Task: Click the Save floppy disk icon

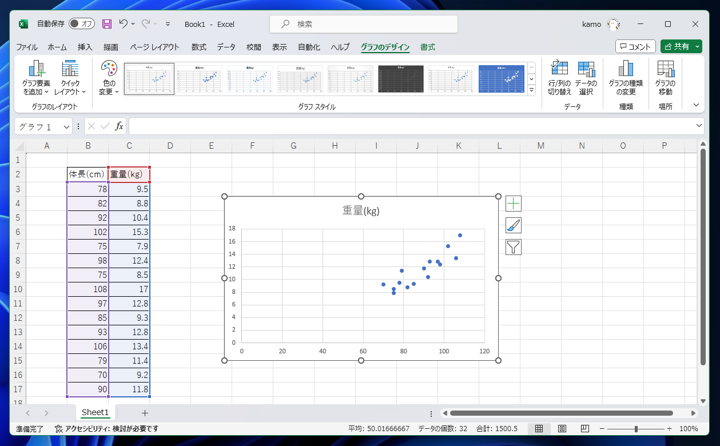Action: [107, 24]
